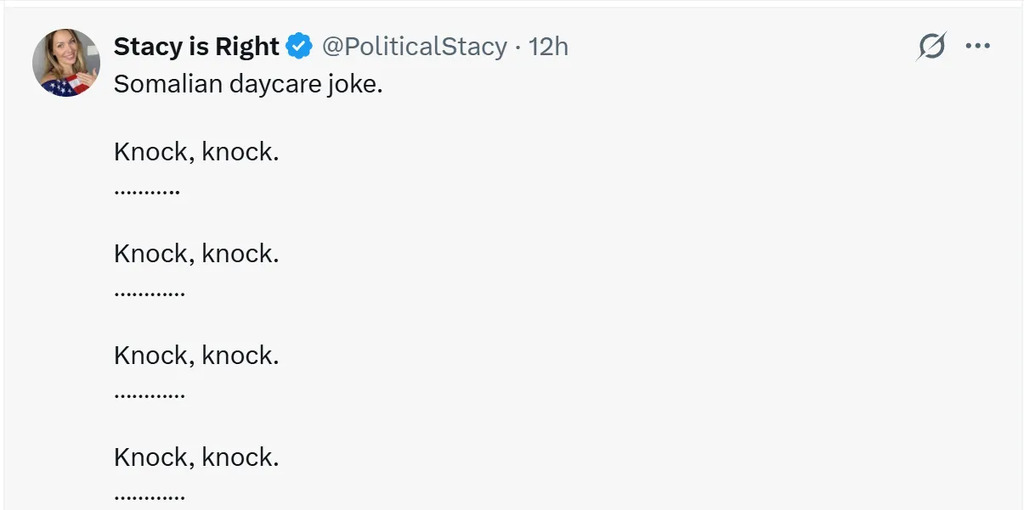Click the fourth 'Knock, knock.' line
The width and height of the screenshot is (1024, 510).
point(196,457)
